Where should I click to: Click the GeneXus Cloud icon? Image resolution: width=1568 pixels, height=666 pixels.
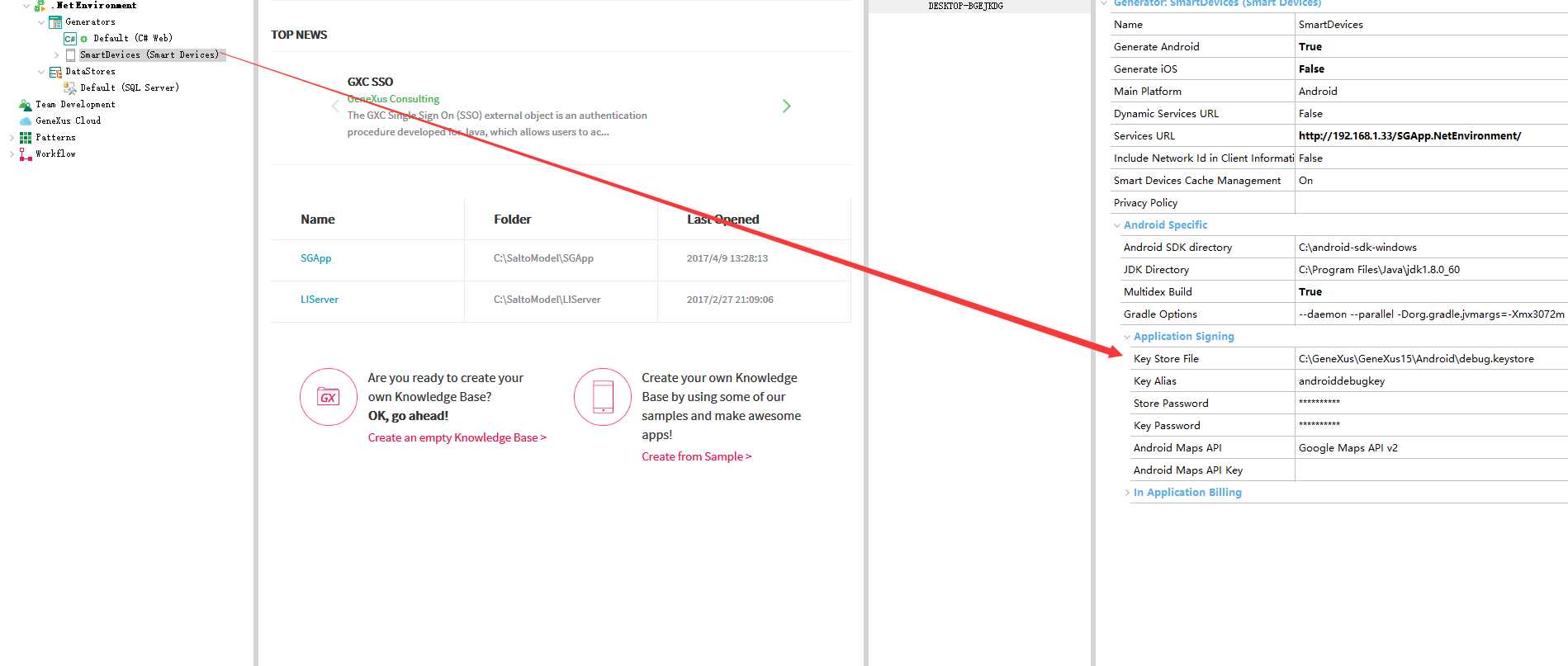pos(26,121)
